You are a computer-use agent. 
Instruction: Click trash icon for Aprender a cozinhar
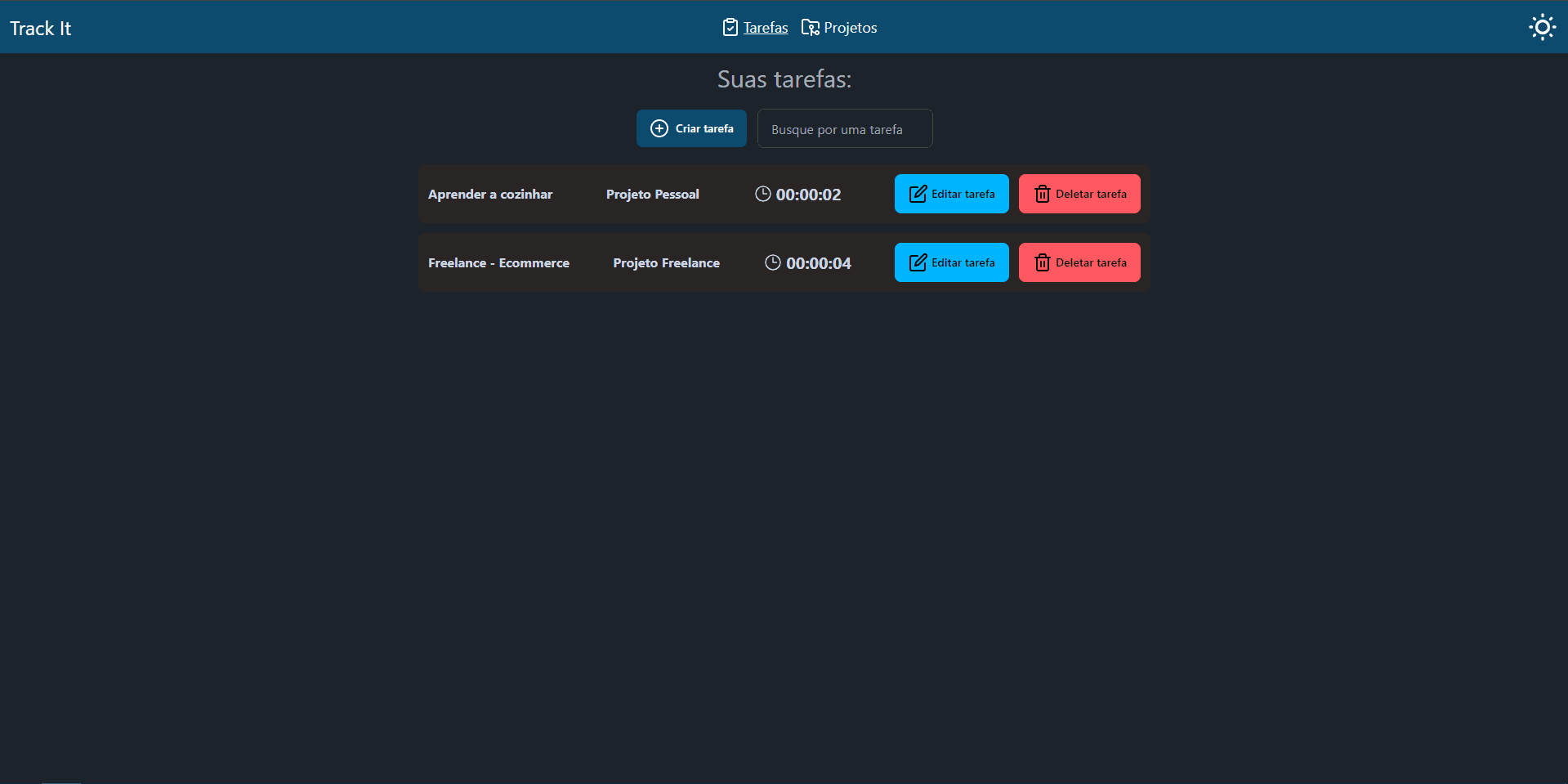(x=1042, y=194)
